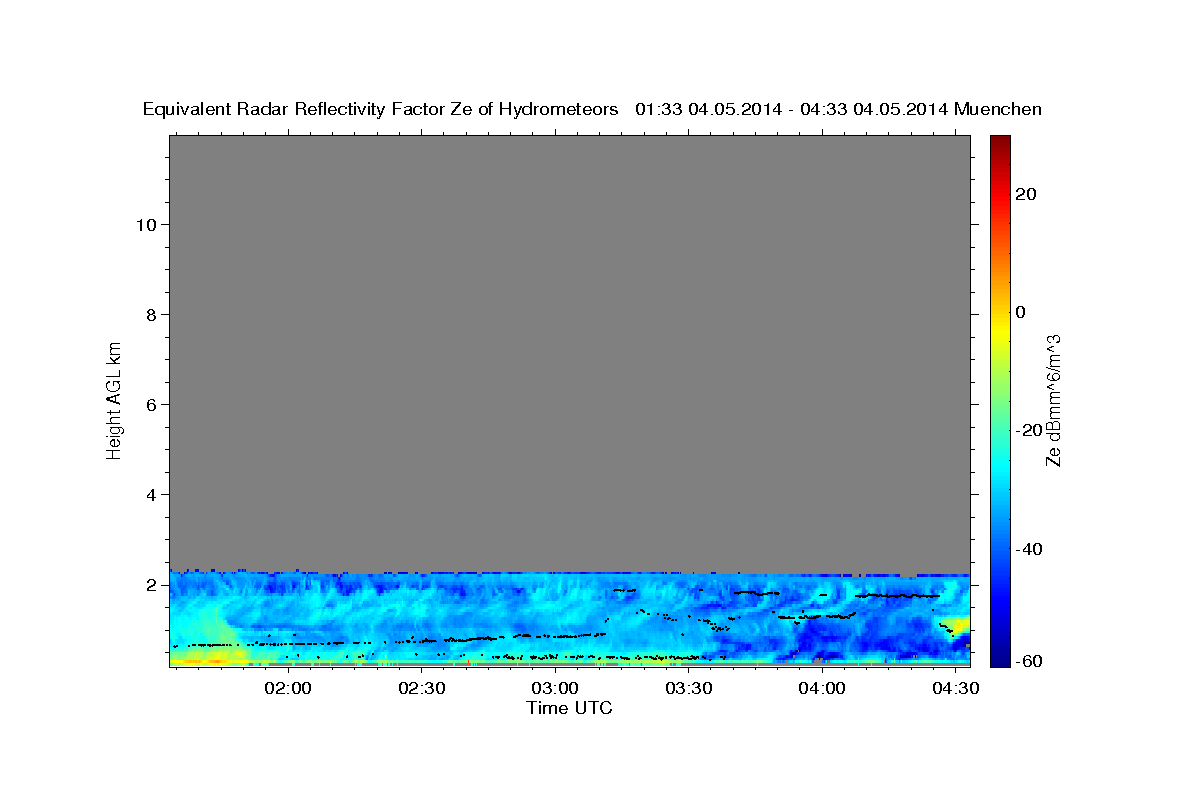The width and height of the screenshot is (1200, 800).
Task: Click the 02:30 time tick label
Action: 421,689
